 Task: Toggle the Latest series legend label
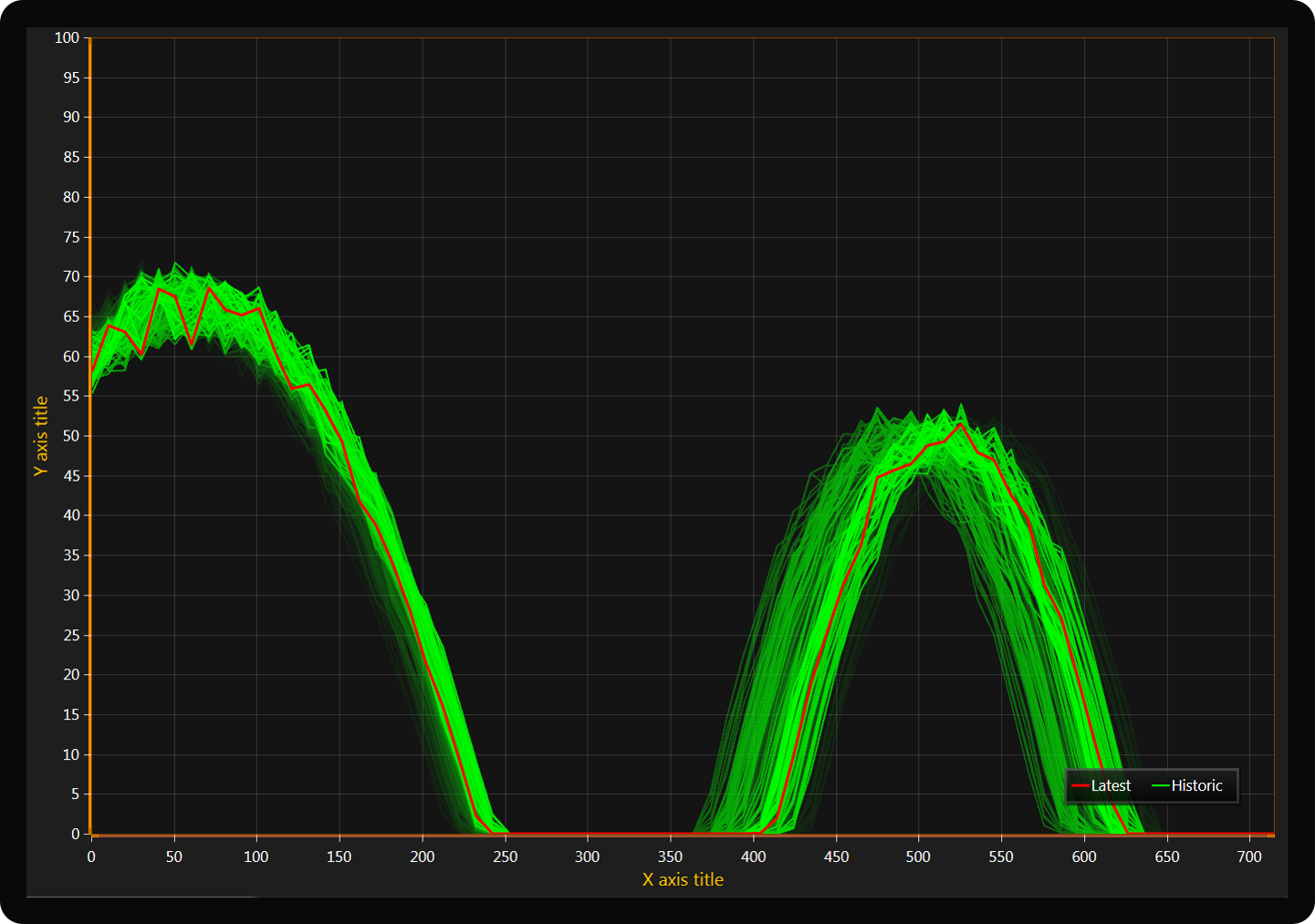pyautogui.click(x=1111, y=785)
